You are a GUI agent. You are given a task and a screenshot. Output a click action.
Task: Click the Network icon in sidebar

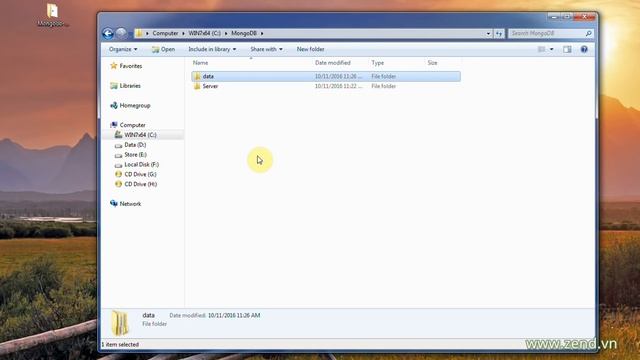coord(113,204)
